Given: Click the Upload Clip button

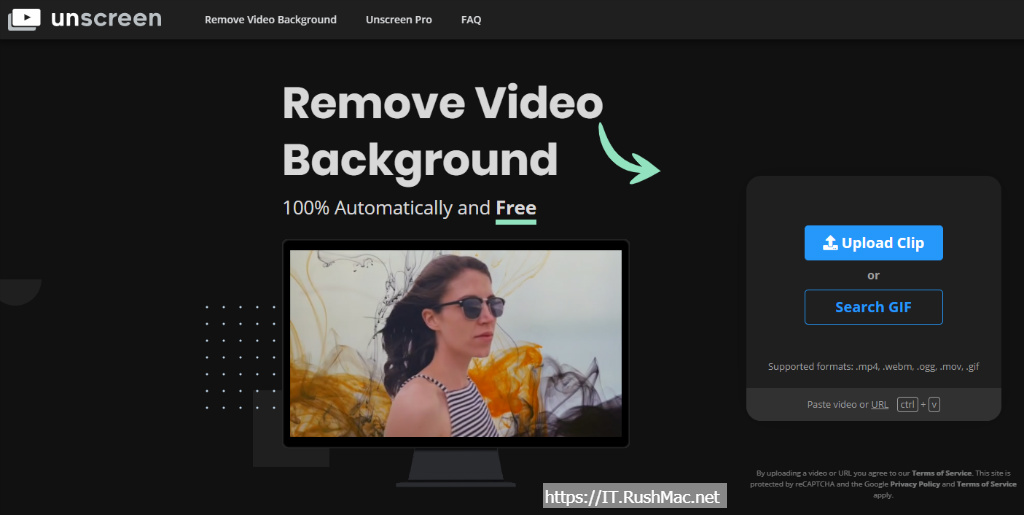Looking at the screenshot, I should coord(873,243).
